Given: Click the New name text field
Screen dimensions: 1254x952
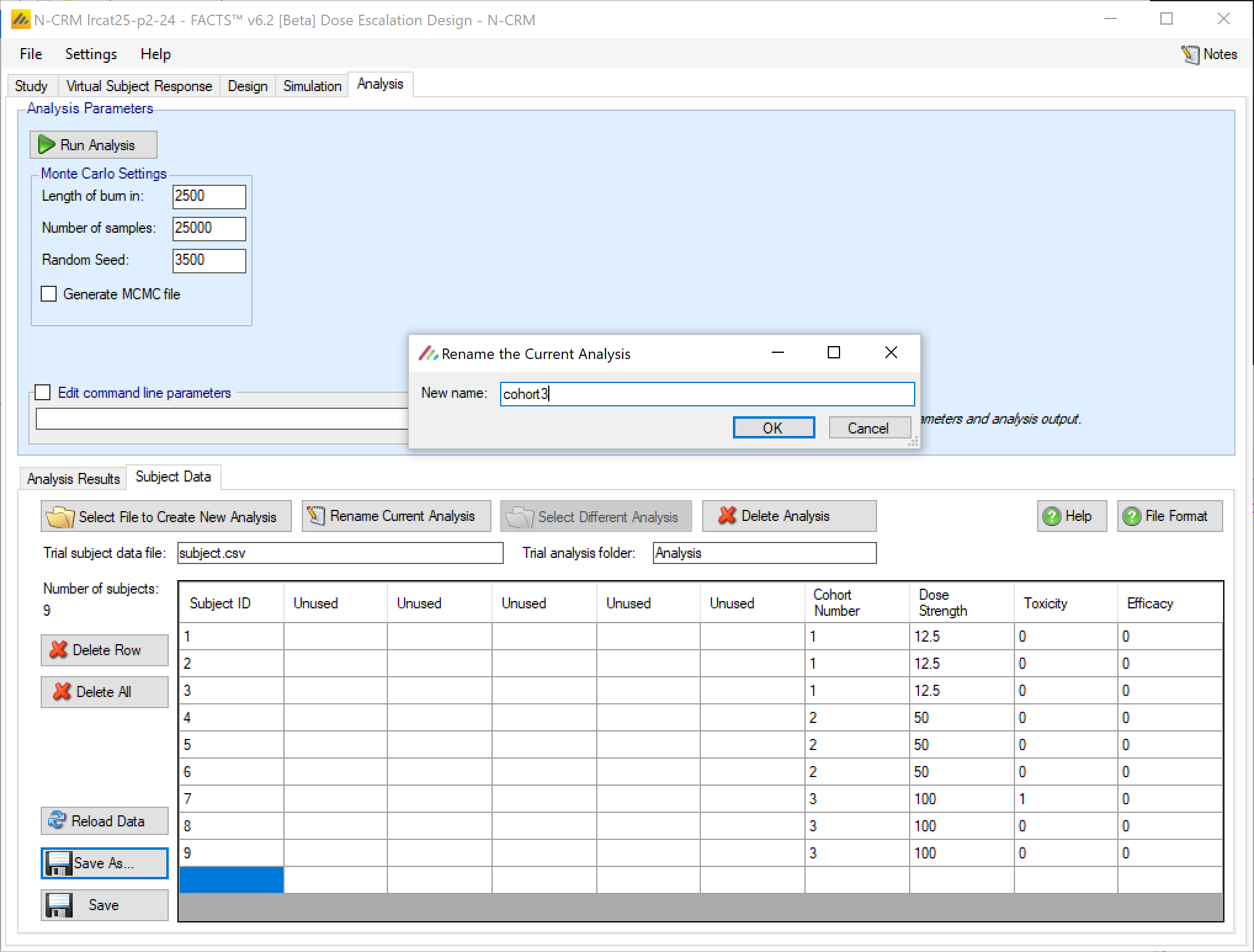Looking at the screenshot, I should (x=706, y=393).
